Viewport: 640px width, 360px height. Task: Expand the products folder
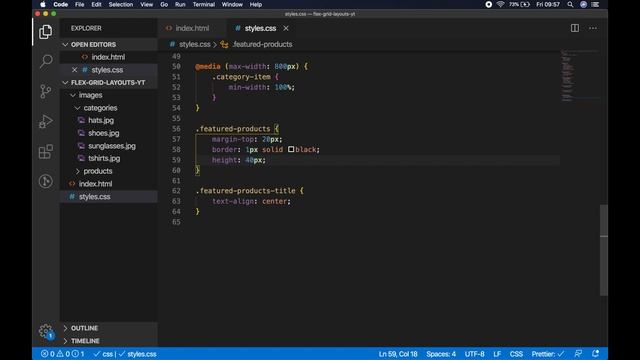(78, 171)
